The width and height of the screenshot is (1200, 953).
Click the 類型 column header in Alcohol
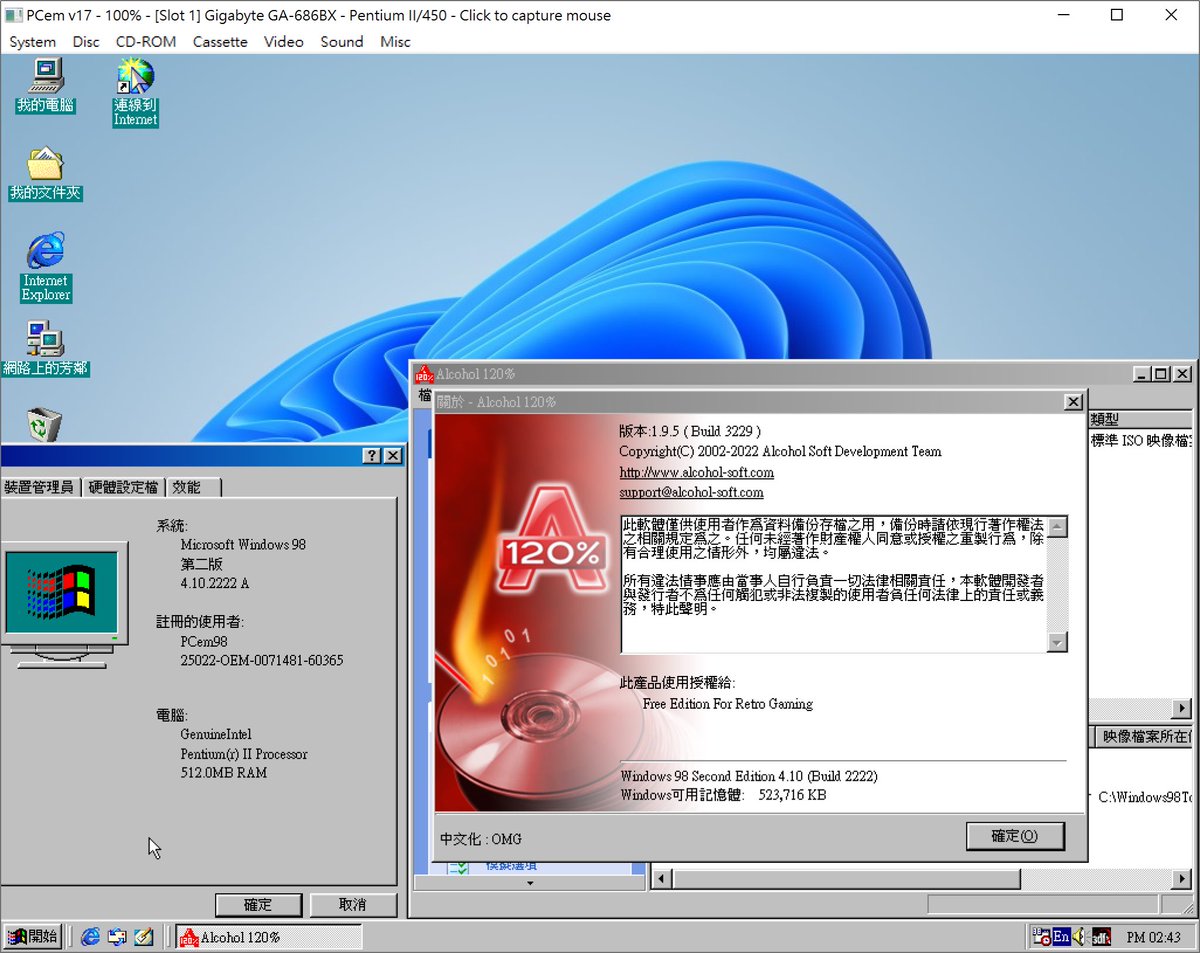tap(1140, 420)
